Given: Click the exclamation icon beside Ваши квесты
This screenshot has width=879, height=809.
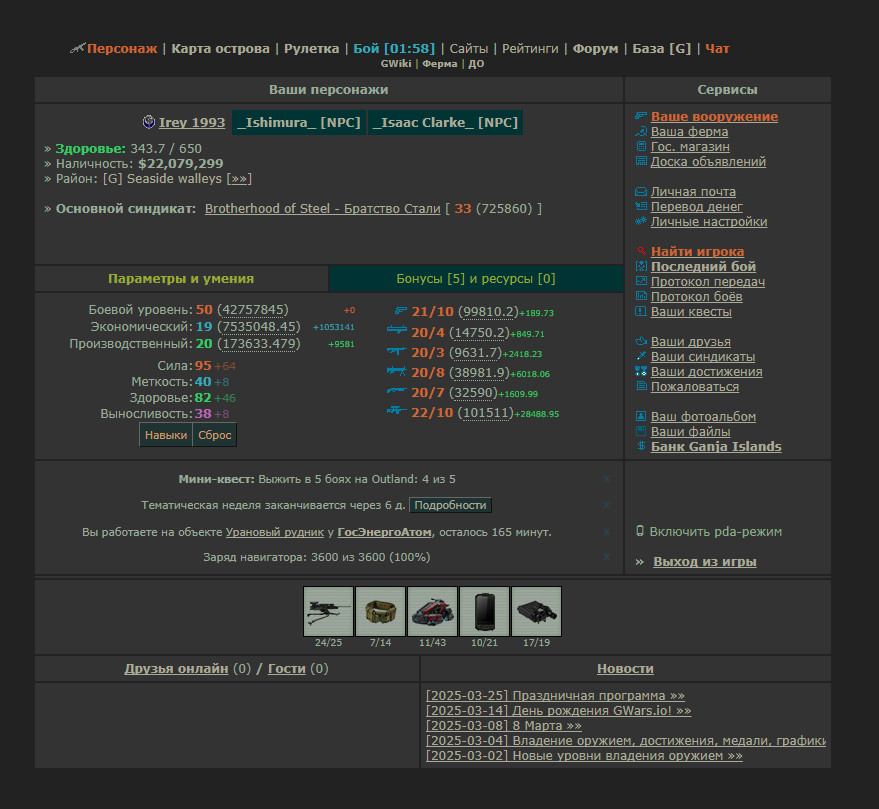Looking at the screenshot, I should click(641, 311).
